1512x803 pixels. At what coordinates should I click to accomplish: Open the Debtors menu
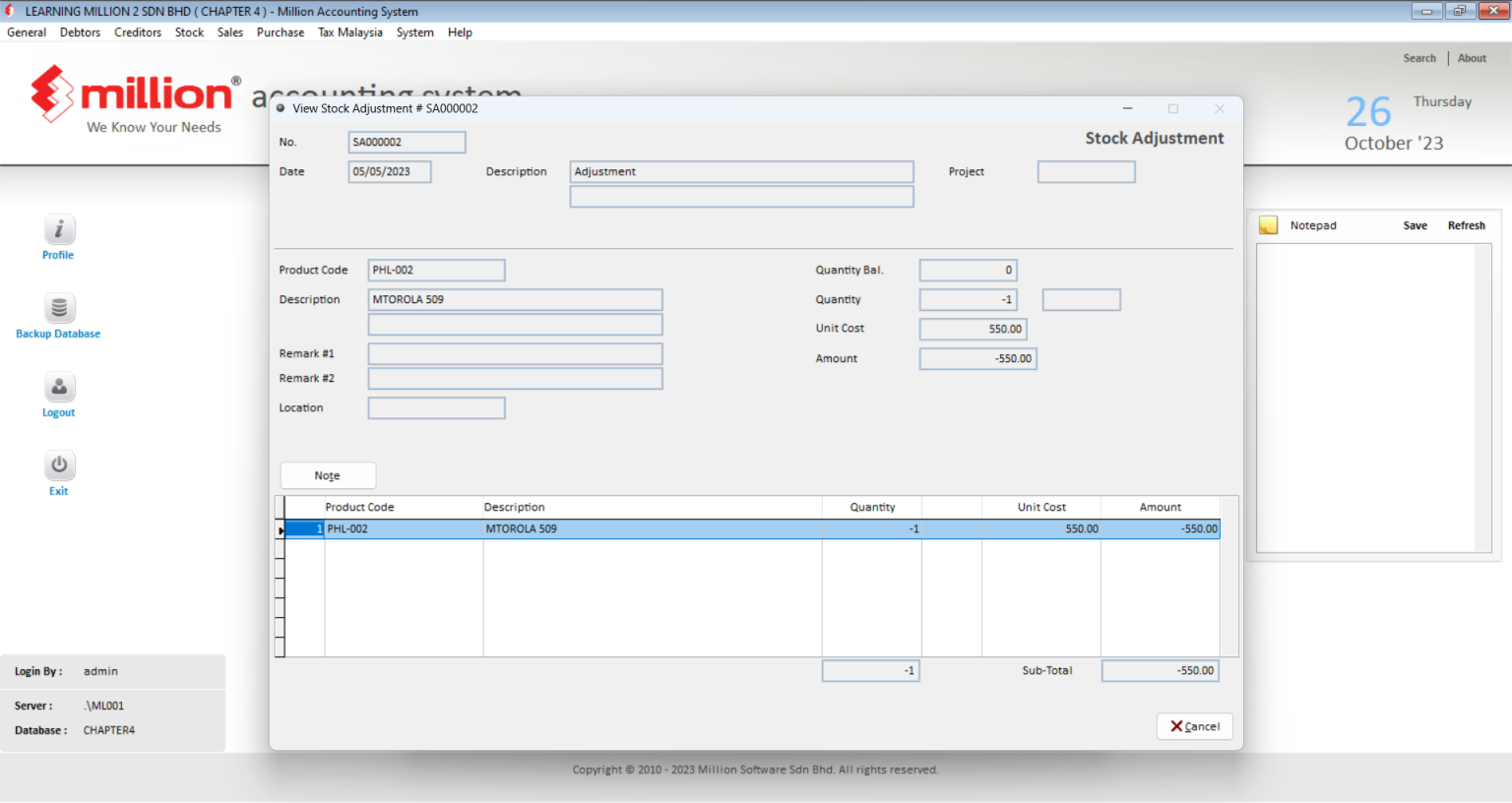pos(80,32)
